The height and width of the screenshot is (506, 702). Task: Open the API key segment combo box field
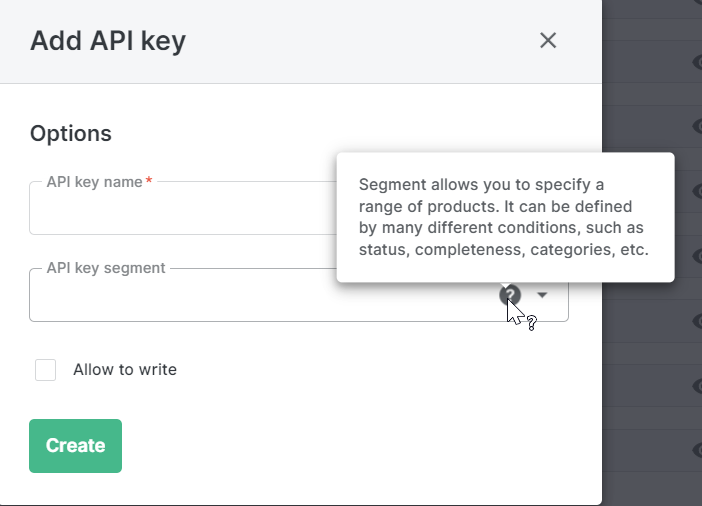tap(260, 296)
